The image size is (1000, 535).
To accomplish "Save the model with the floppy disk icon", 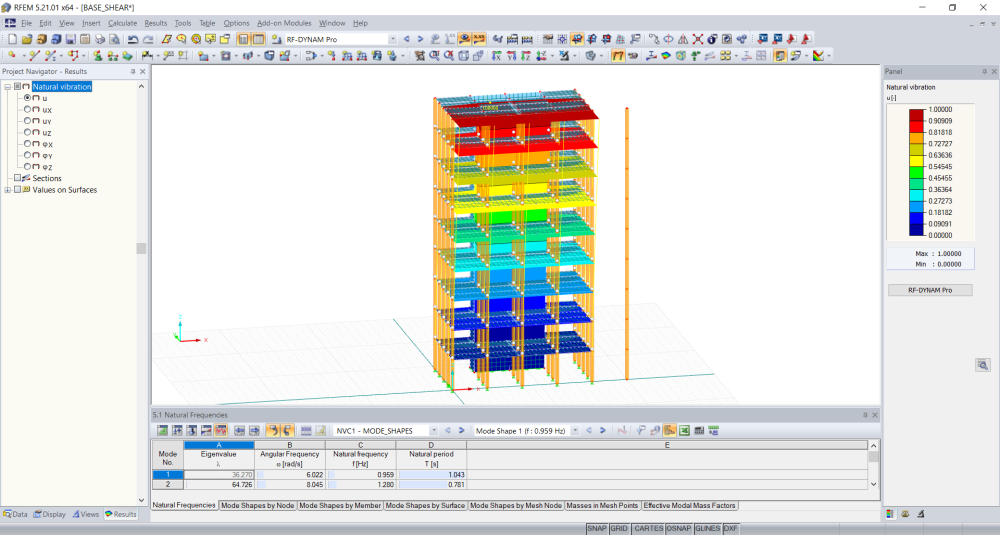I will click(71, 40).
